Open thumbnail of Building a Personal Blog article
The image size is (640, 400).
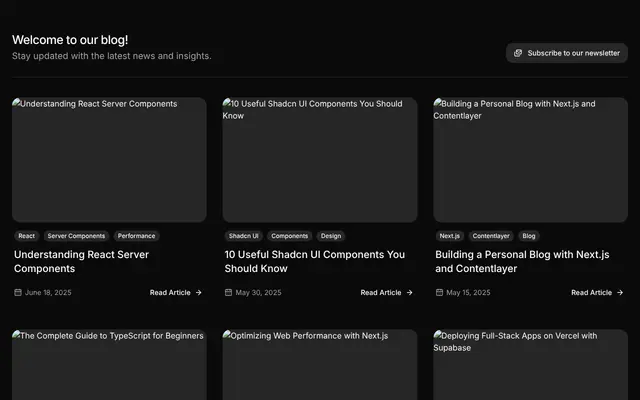[x=530, y=160]
